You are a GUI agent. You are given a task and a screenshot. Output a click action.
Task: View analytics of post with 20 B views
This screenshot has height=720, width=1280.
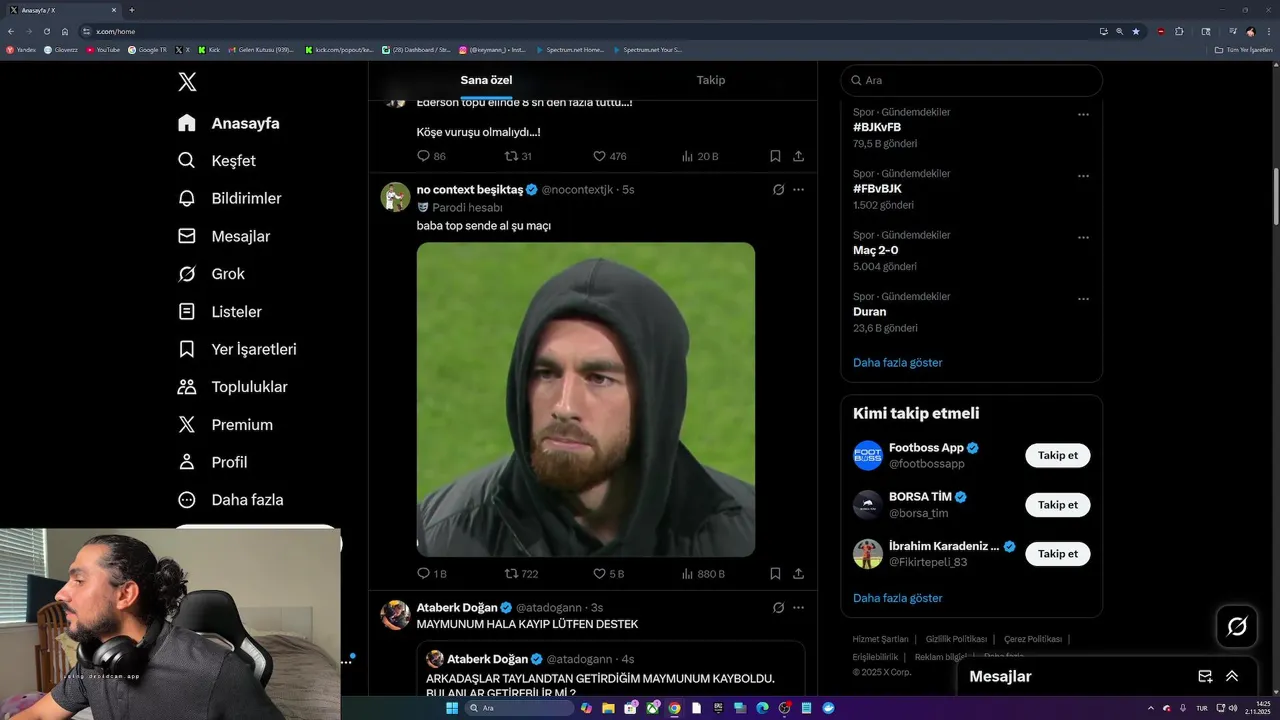700,156
